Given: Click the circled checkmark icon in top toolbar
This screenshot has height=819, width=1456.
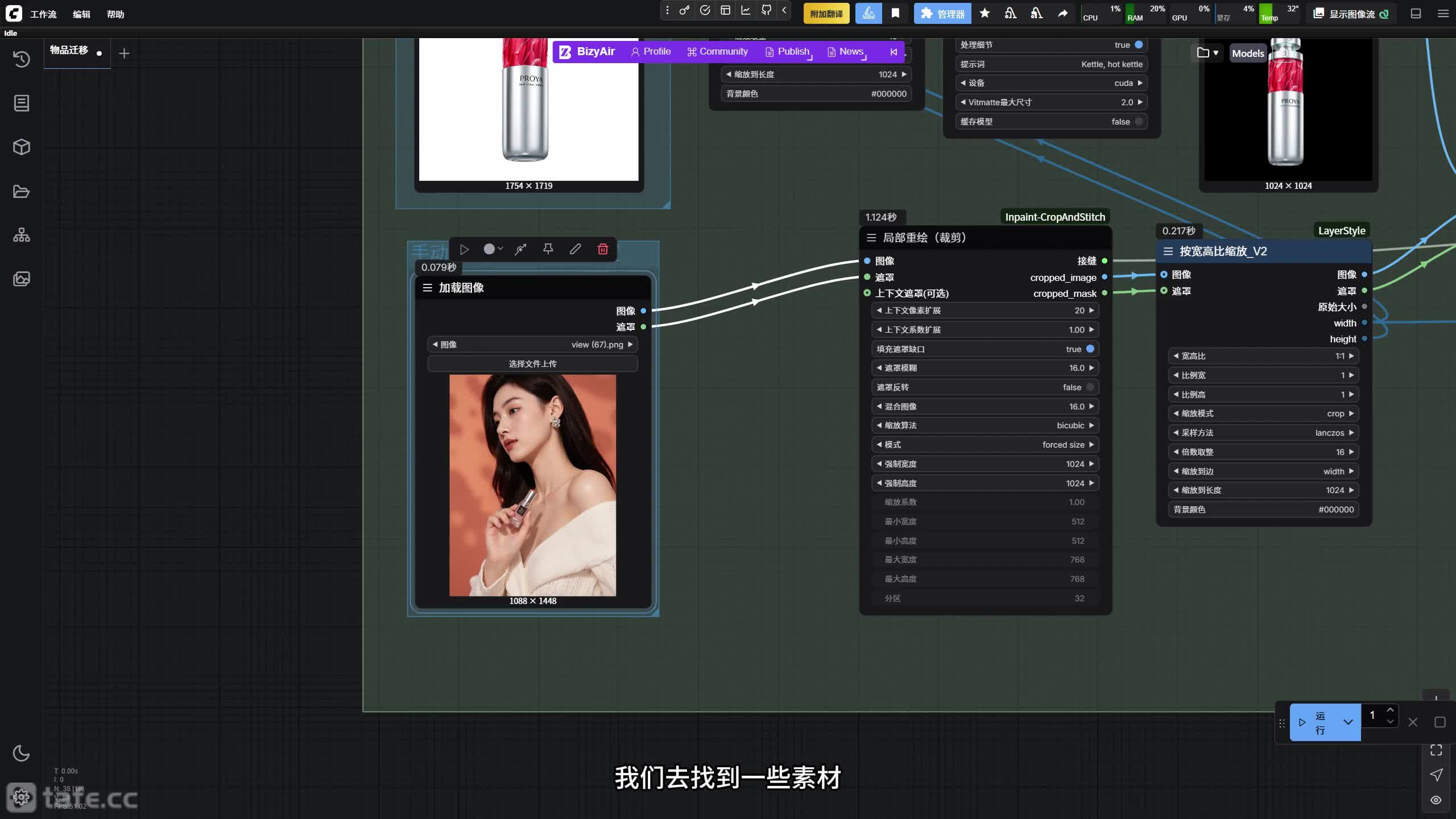Looking at the screenshot, I should pyautogui.click(x=705, y=10).
